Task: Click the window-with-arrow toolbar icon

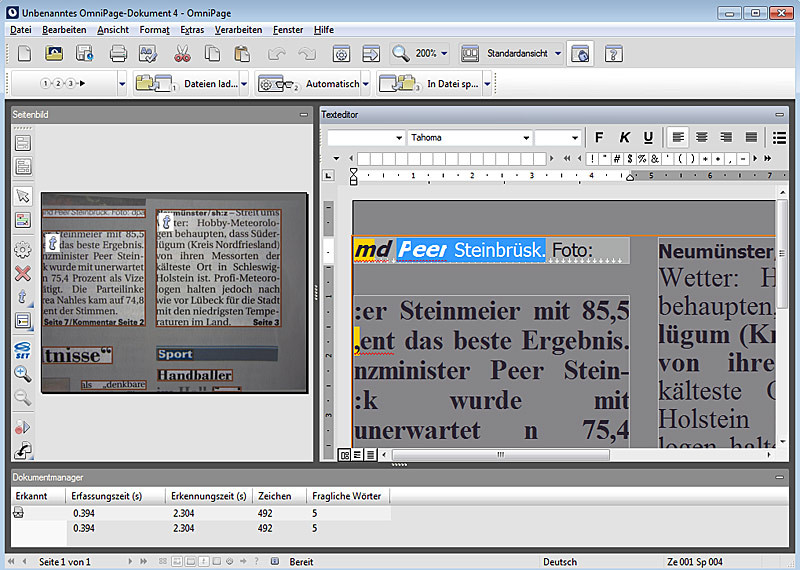Action: (371, 53)
